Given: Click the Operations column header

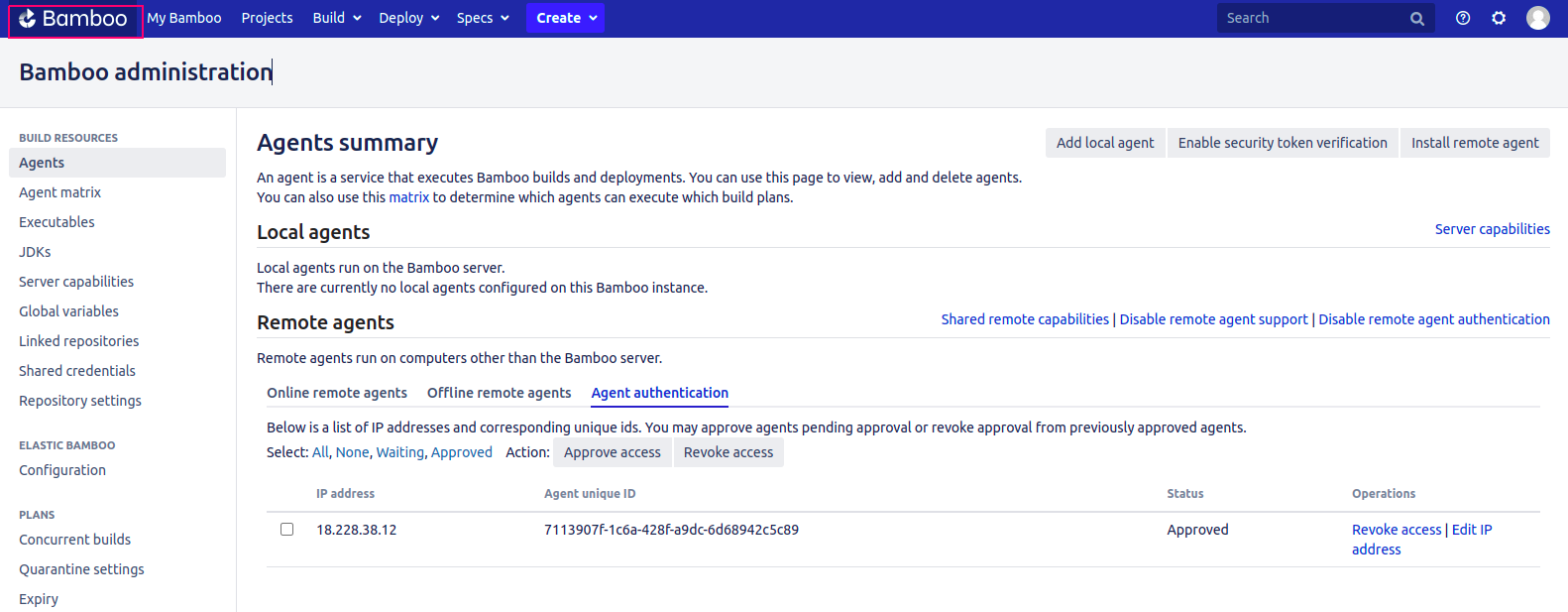Looking at the screenshot, I should point(1384,493).
